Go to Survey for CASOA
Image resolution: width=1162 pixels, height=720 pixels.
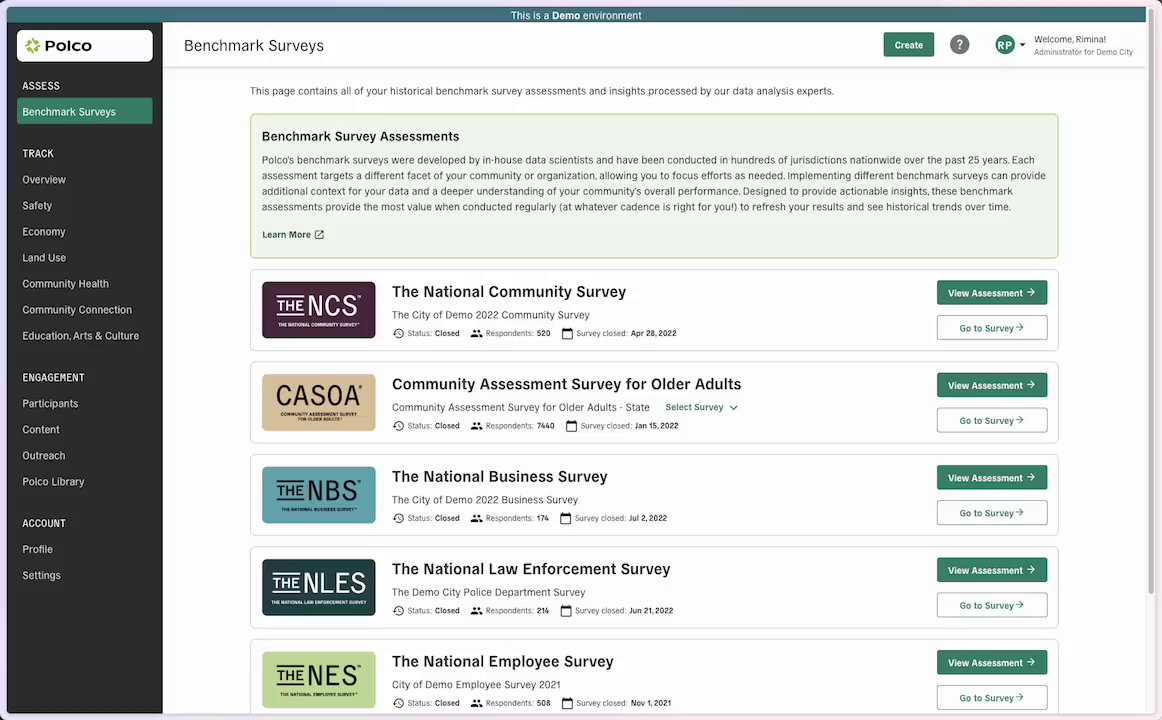click(x=992, y=421)
